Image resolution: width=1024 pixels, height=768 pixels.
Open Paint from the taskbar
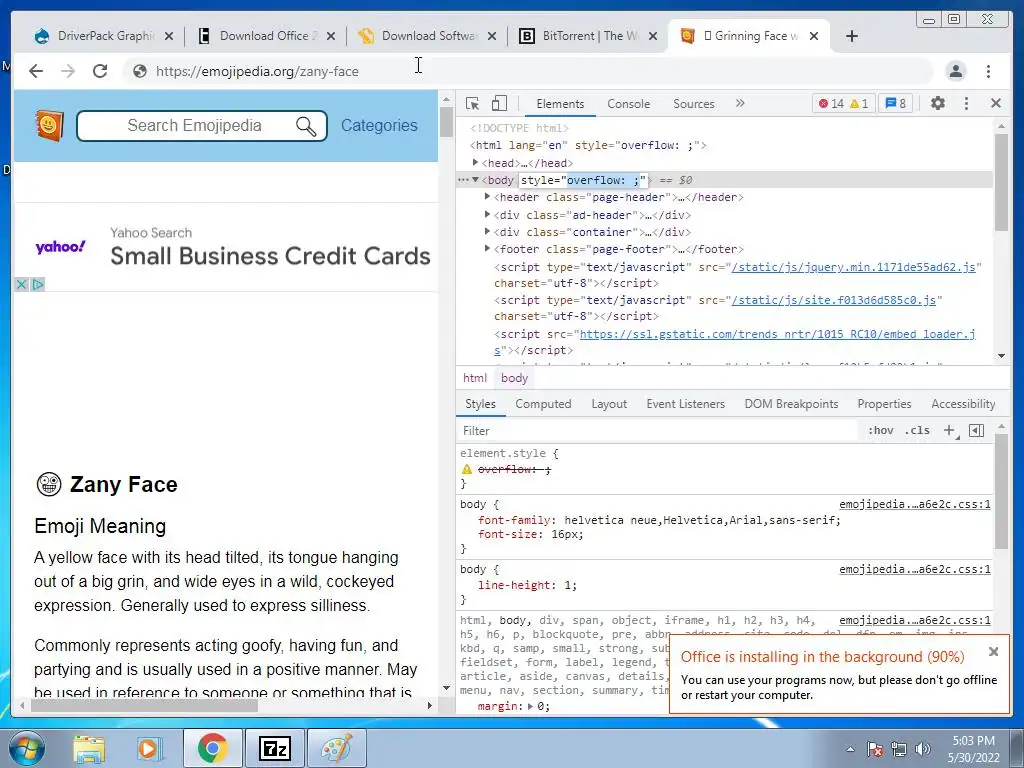336,748
